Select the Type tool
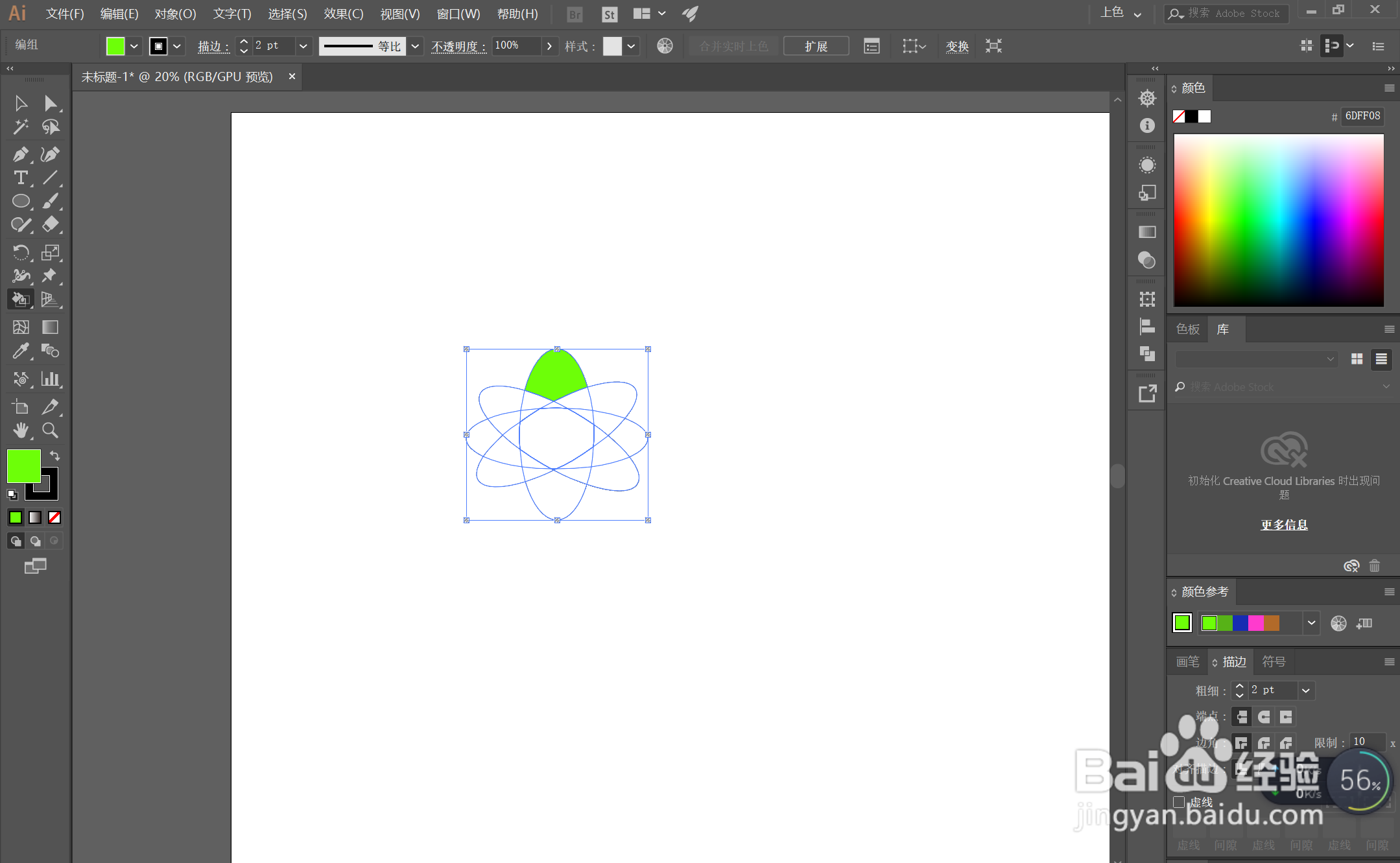Viewport: 1400px width, 863px height. [20, 178]
